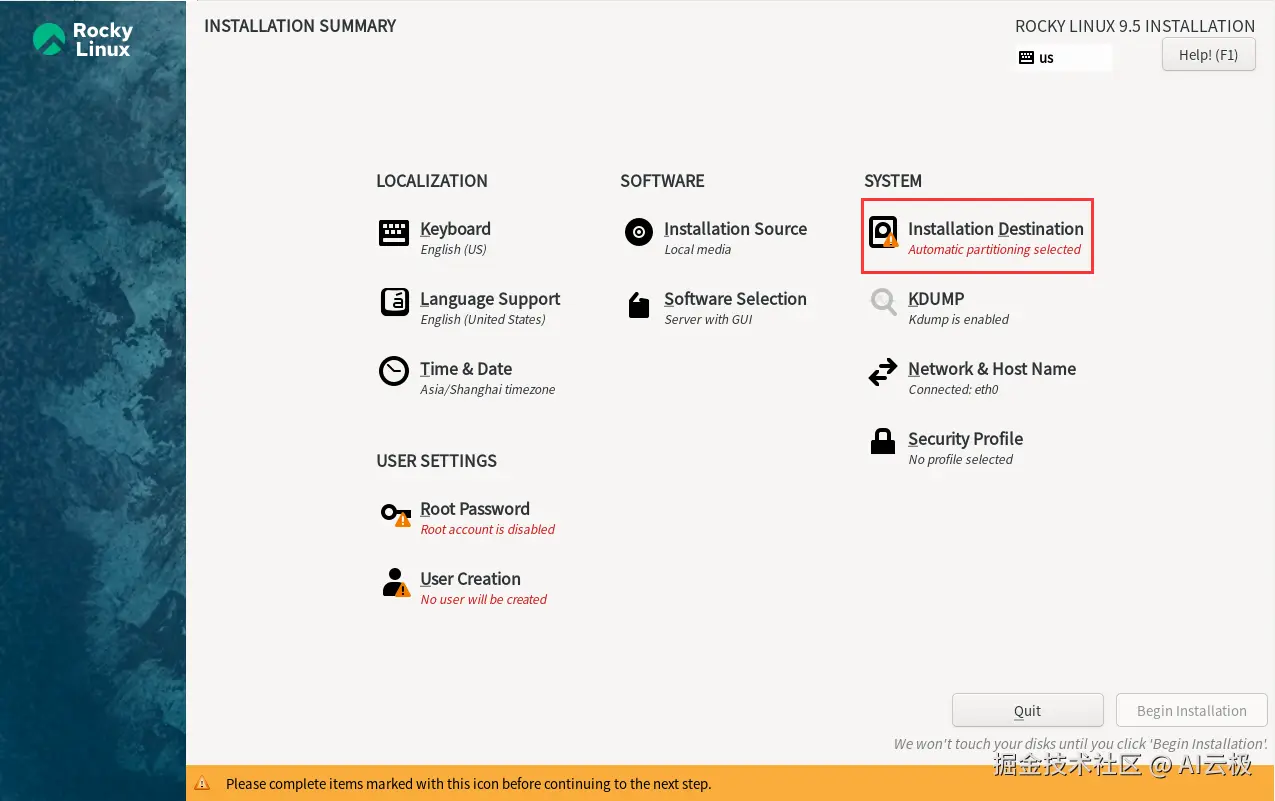Click 'Connected: eth0' status text
This screenshot has height=801, width=1275.
pyautogui.click(x=953, y=390)
